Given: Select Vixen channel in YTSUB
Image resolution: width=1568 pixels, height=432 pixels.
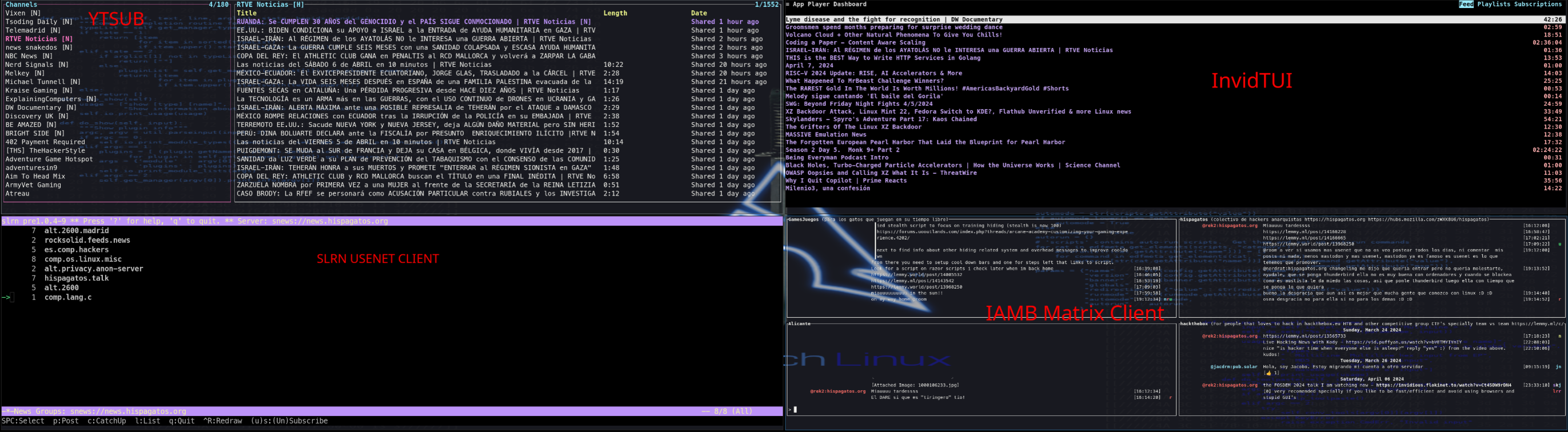Looking at the screenshot, I should (23, 13).
